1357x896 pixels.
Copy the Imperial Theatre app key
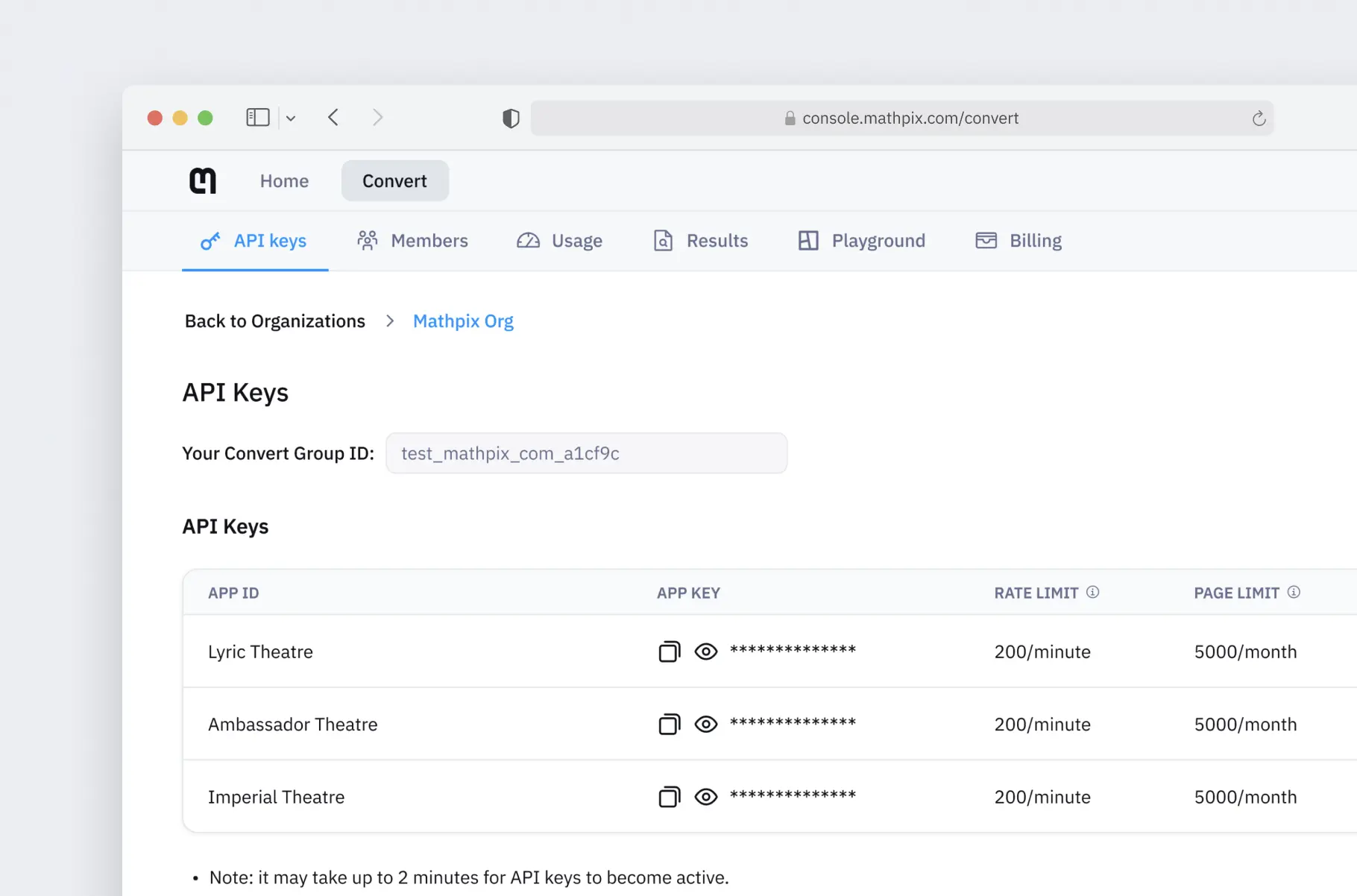(x=670, y=797)
